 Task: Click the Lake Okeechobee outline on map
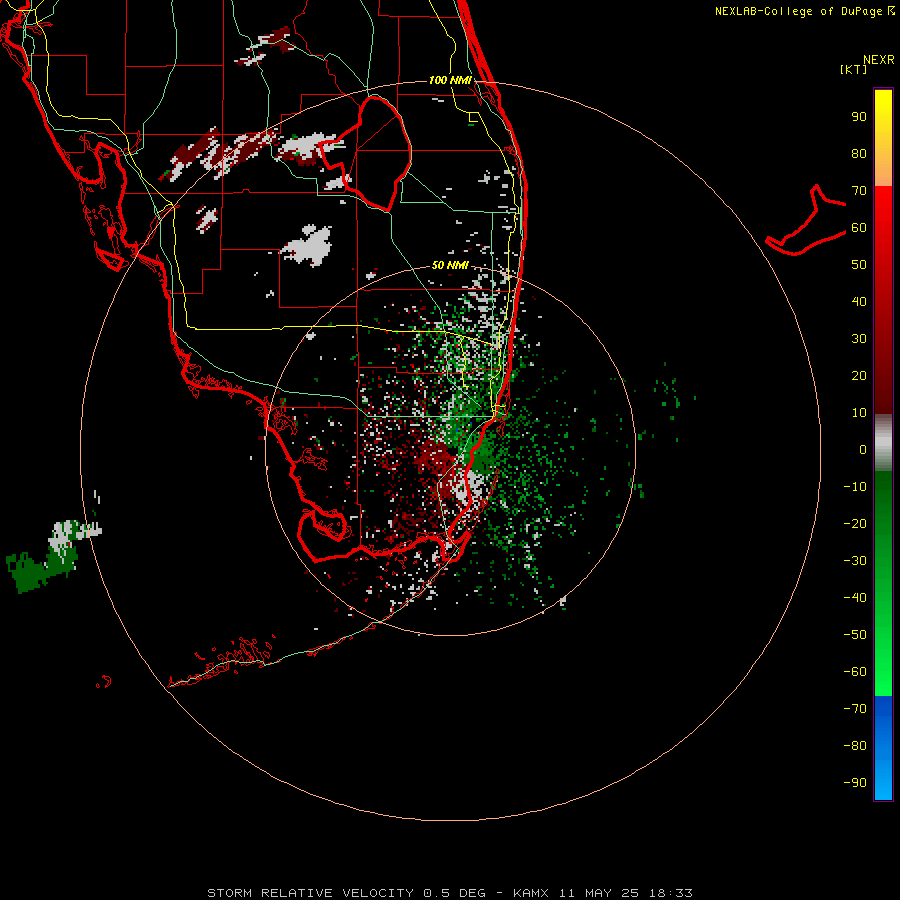tap(366, 152)
